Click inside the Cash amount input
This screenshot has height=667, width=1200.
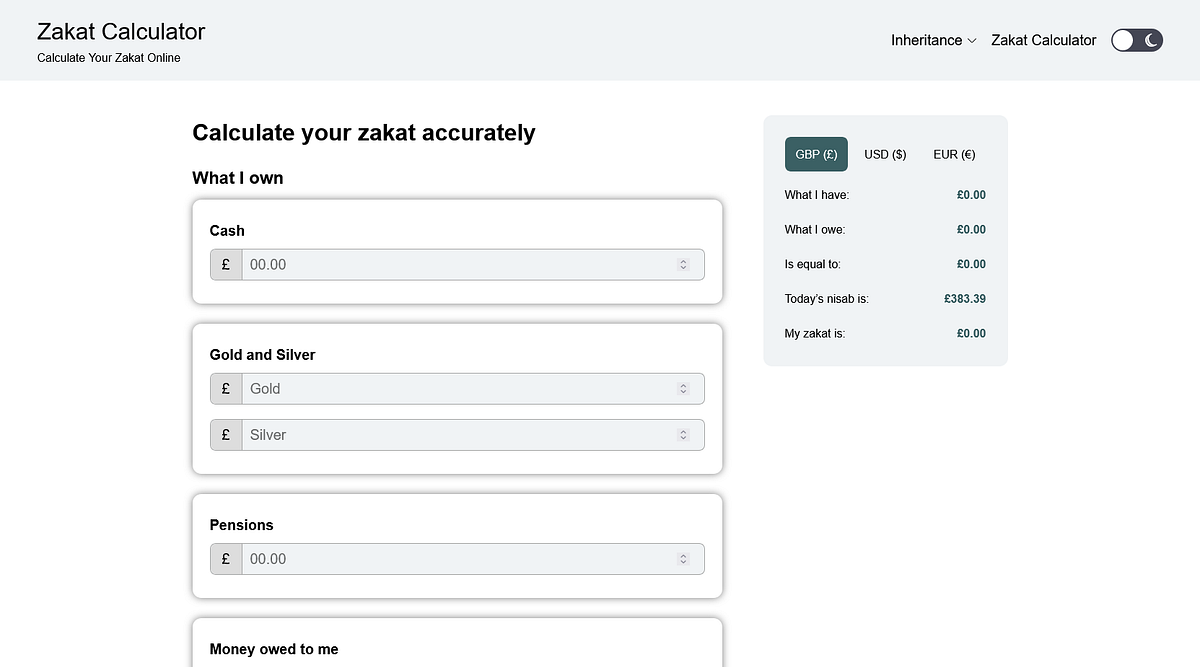tap(450, 264)
